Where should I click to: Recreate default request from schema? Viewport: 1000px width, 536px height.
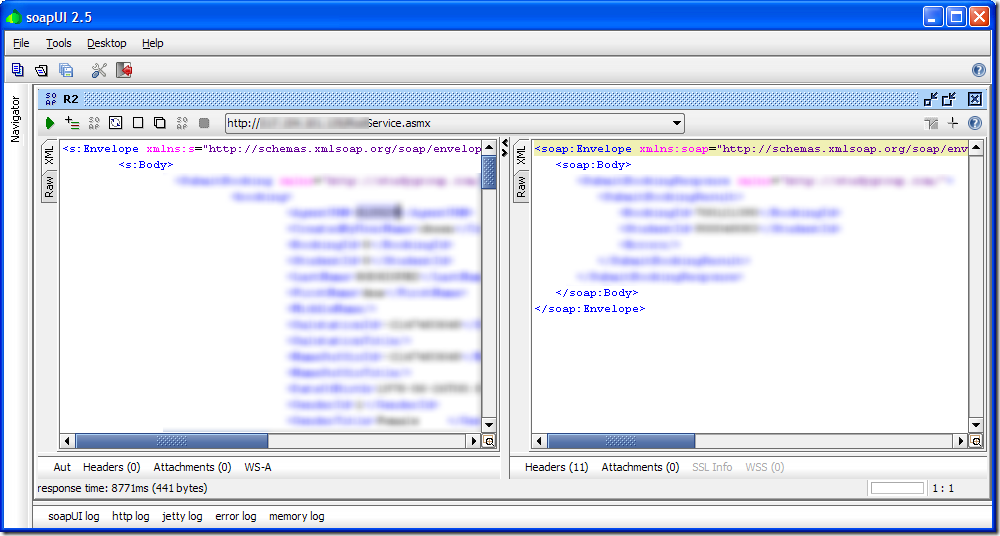pyautogui.click(x=115, y=123)
